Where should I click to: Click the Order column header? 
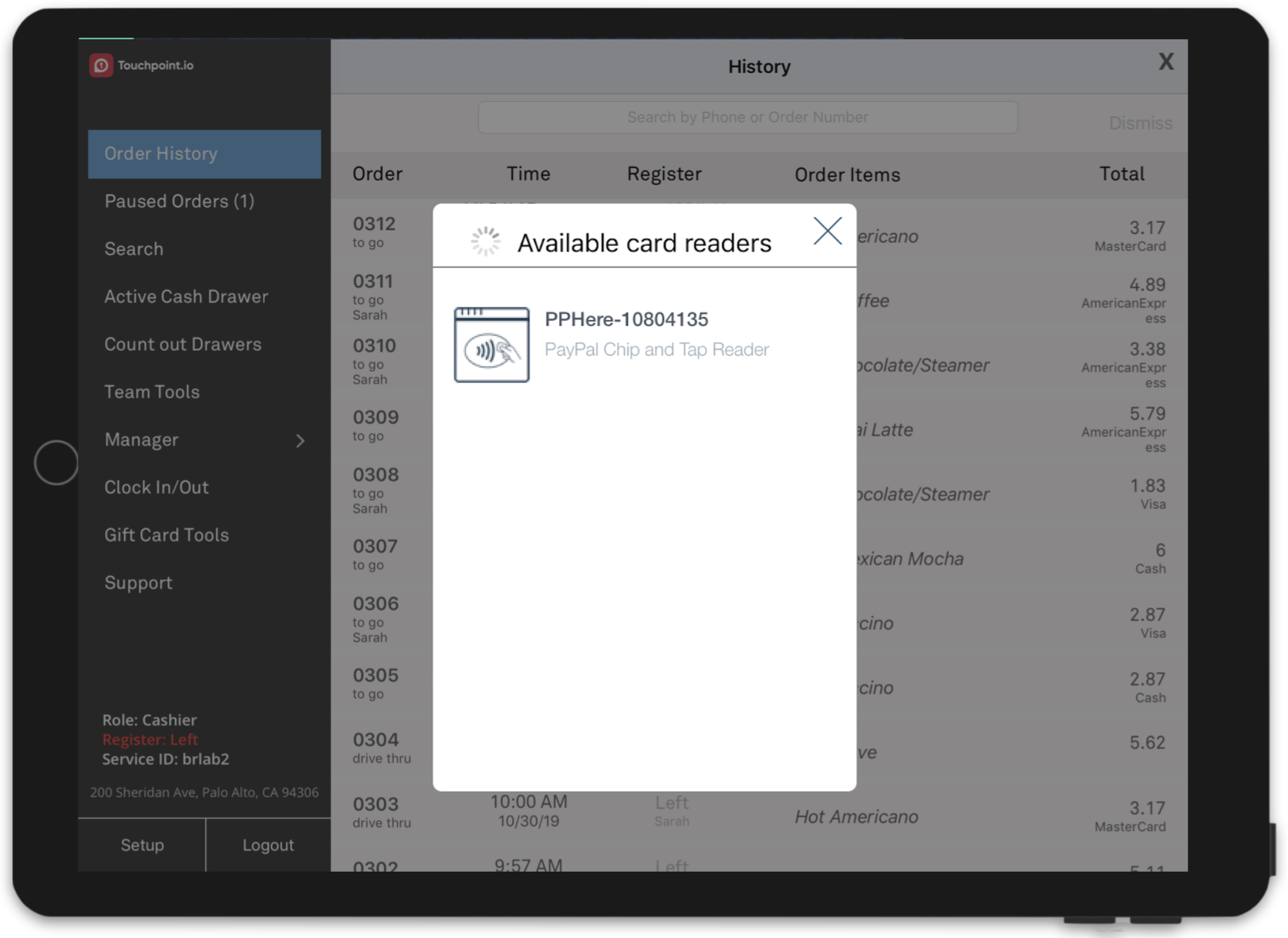377,174
